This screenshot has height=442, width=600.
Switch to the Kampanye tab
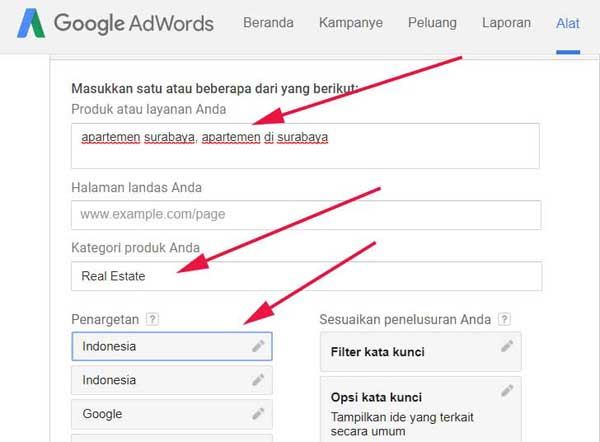click(x=351, y=23)
